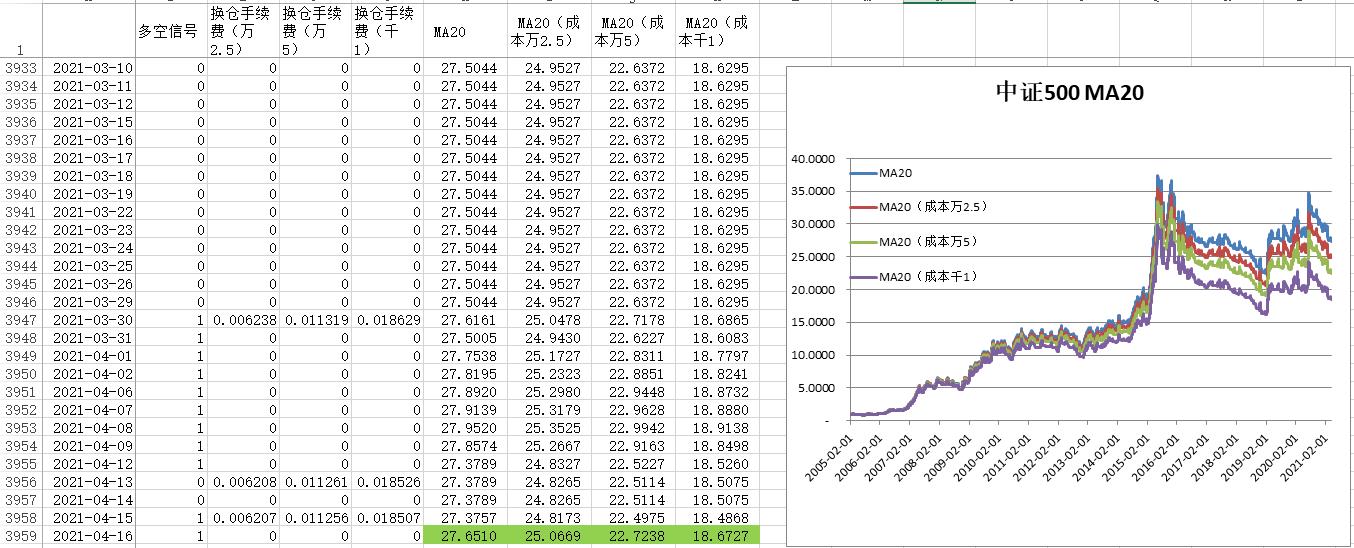Viewport: 1354px width, 548px height.
Task: Select the cell with value 27.7538
Action: tap(466, 356)
